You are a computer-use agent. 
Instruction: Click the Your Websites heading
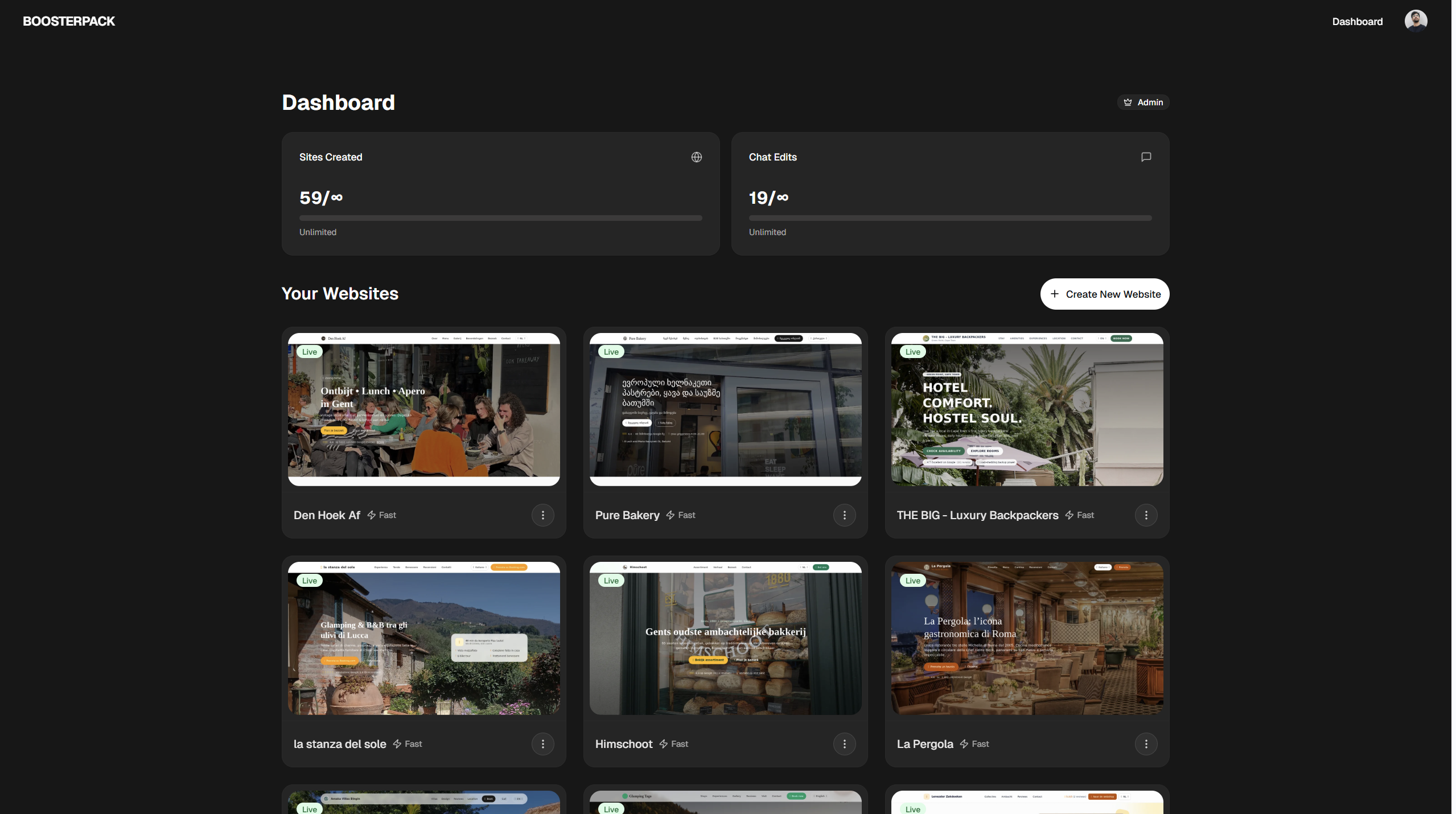[340, 294]
